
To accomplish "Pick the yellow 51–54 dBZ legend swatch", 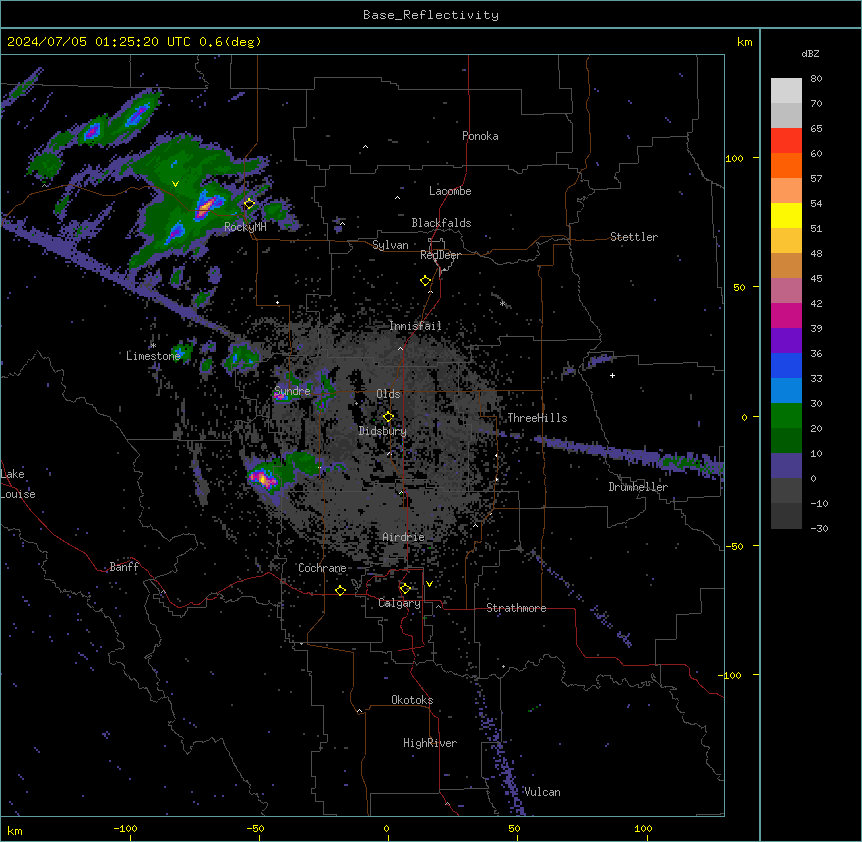I will (x=786, y=215).
